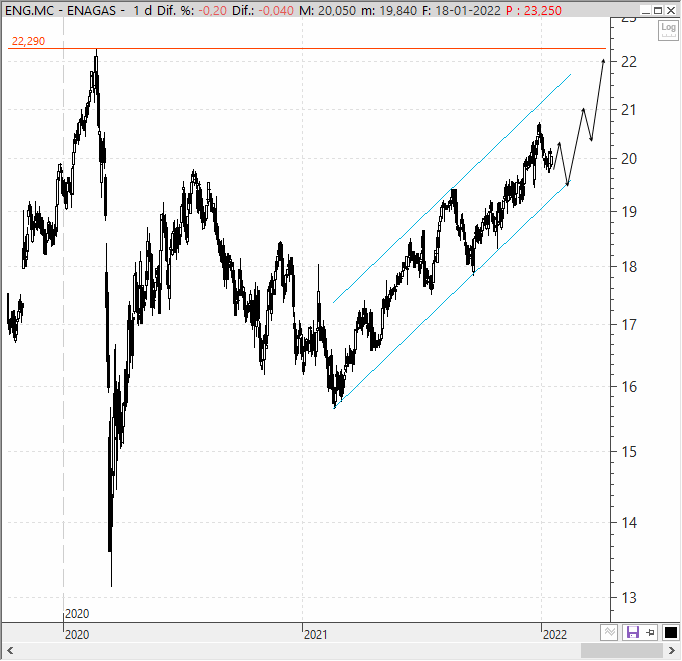Click the 2022 time axis label
The width and height of the screenshot is (682, 661).
click(555, 635)
